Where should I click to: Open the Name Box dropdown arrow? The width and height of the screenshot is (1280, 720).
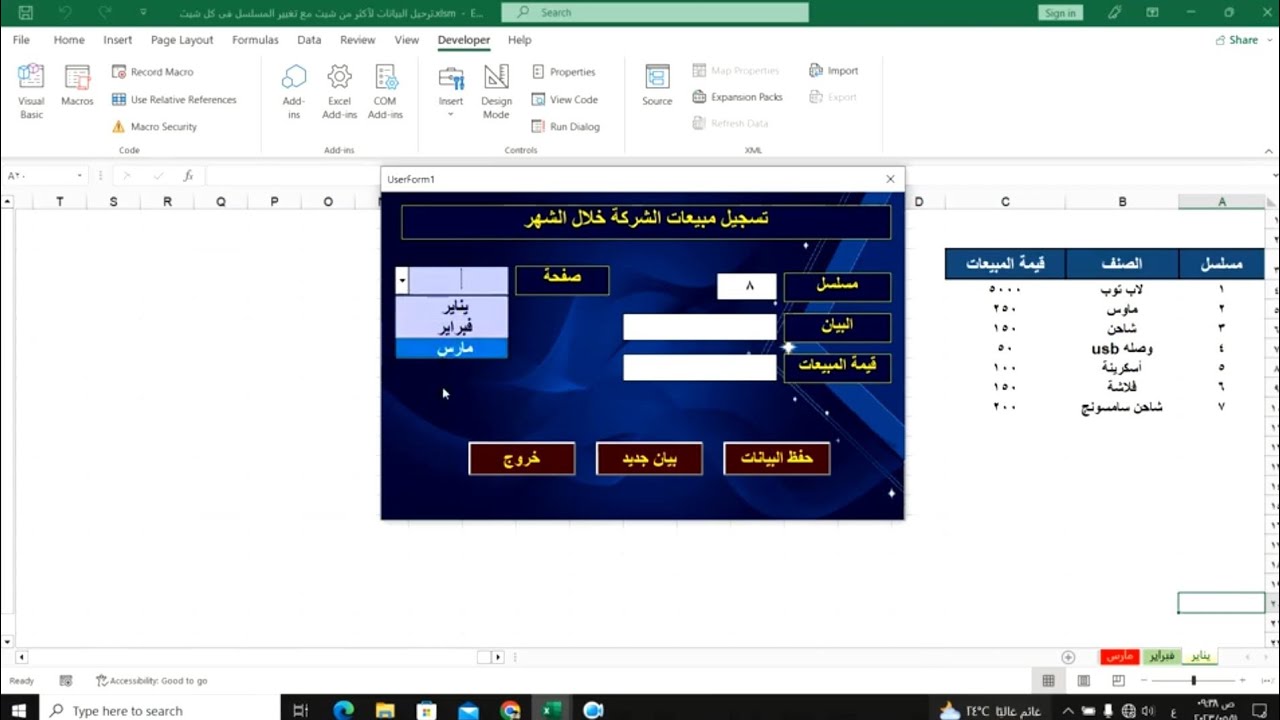point(79,176)
